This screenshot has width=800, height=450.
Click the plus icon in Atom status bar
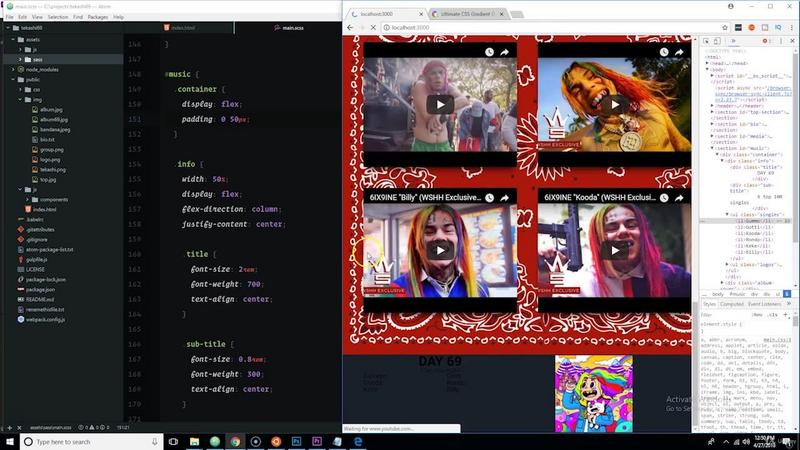(9, 428)
